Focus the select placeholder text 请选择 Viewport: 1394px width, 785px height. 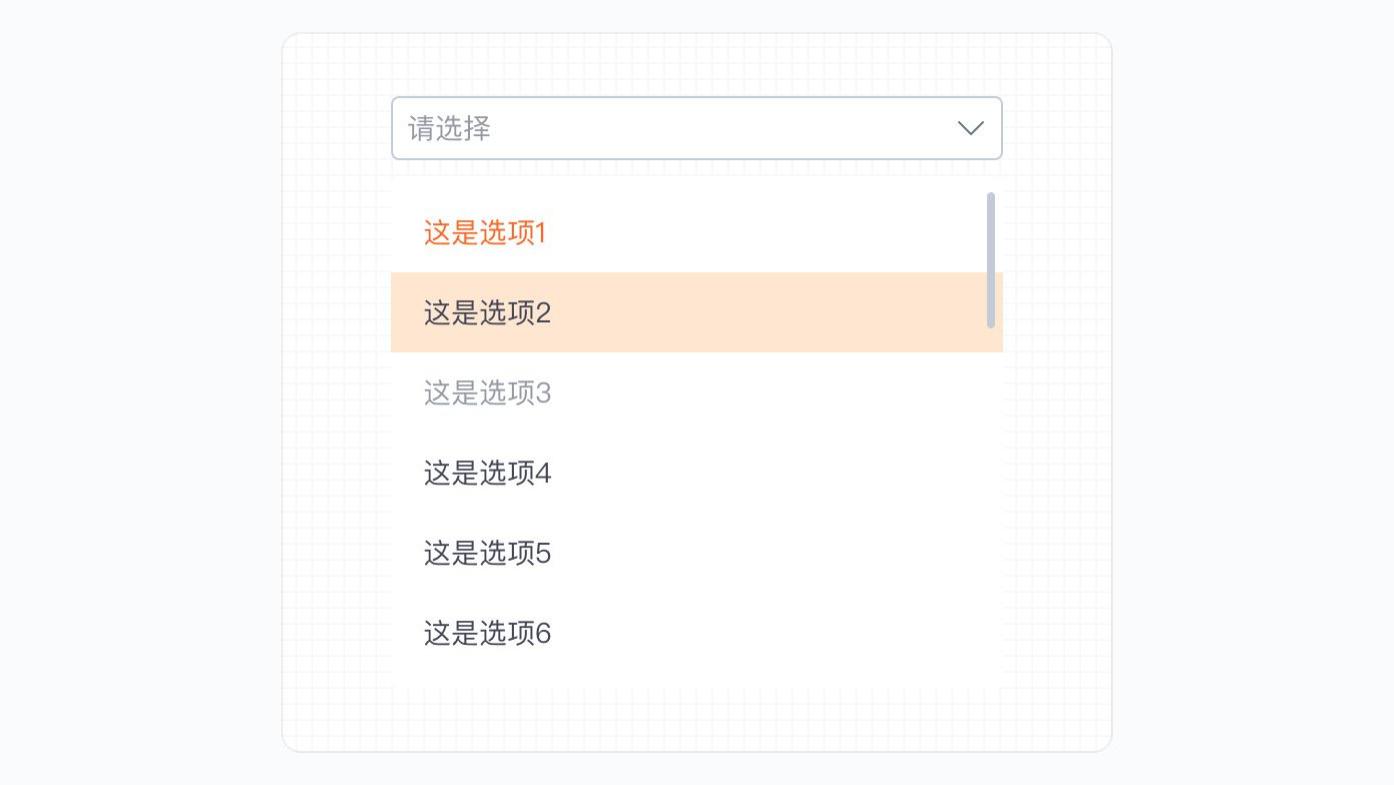tap(447, 129)
